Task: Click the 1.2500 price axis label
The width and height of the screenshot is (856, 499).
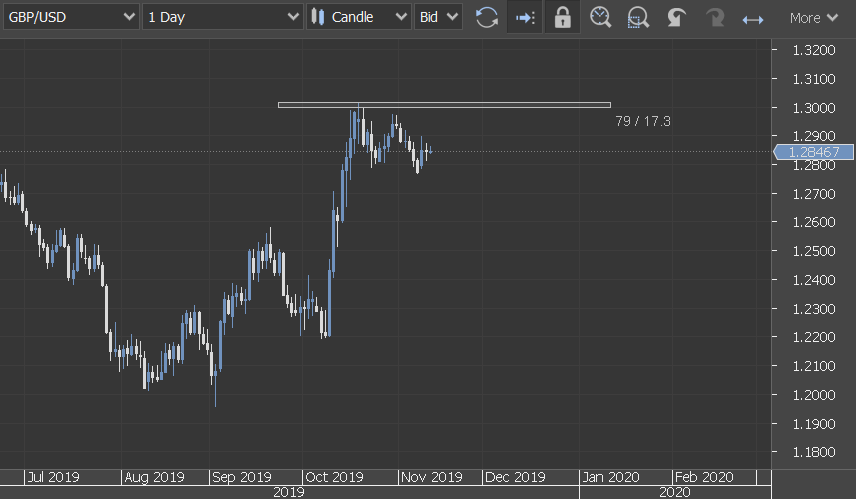Action: (x=814, y=251)
